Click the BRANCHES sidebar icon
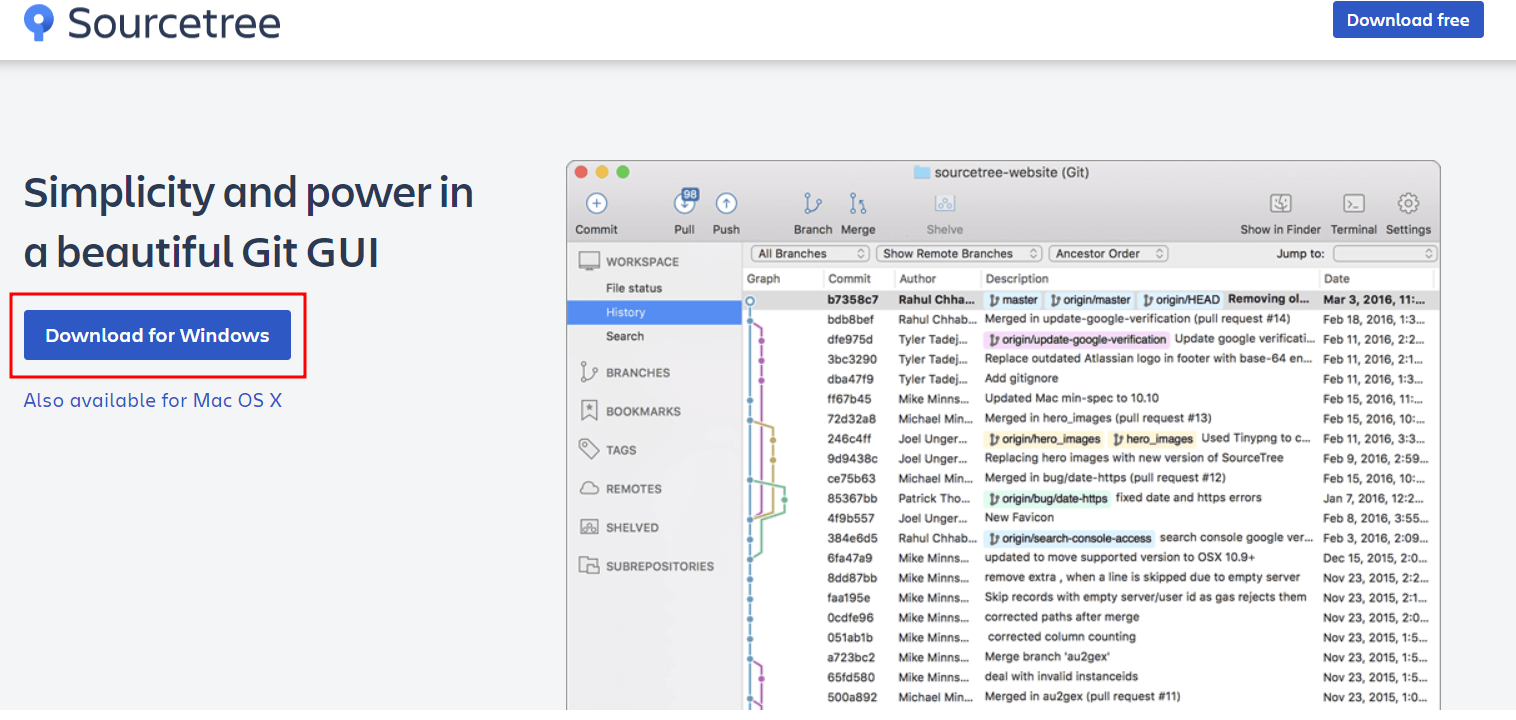This screenshot has width=1516, height=720. tap(589, 372)
